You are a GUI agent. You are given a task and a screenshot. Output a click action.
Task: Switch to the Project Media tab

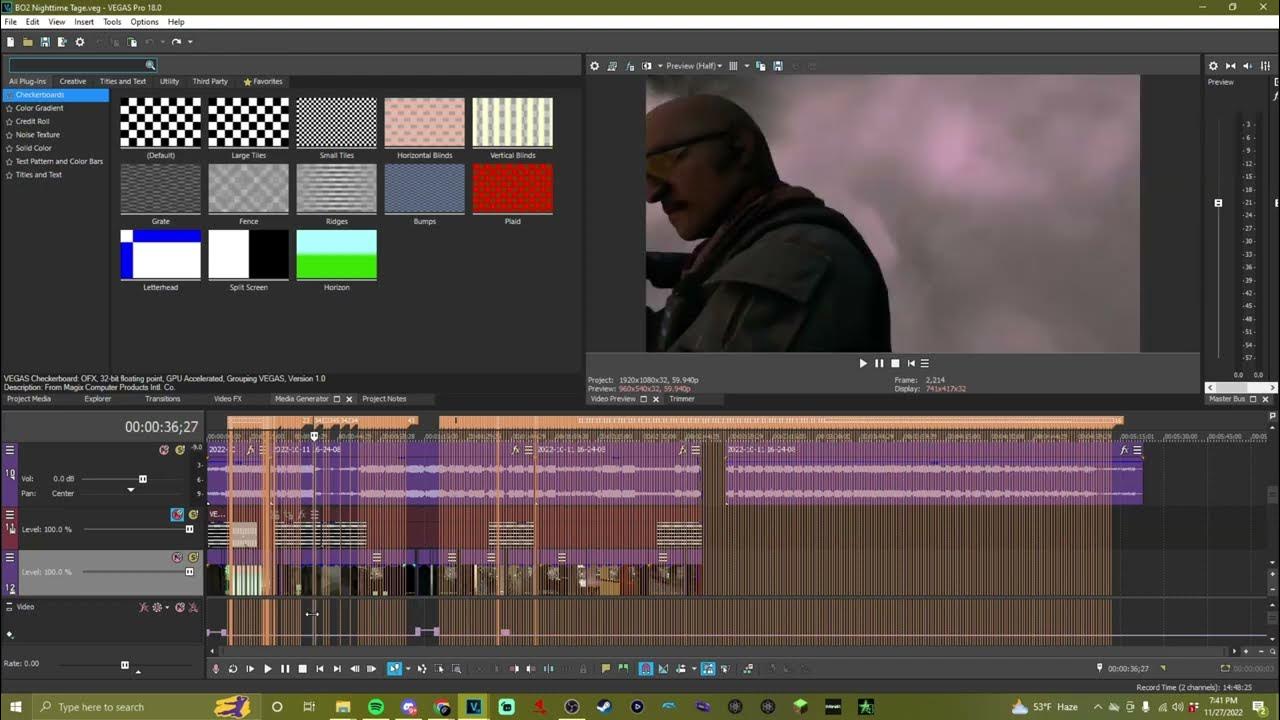click(28, 399)
